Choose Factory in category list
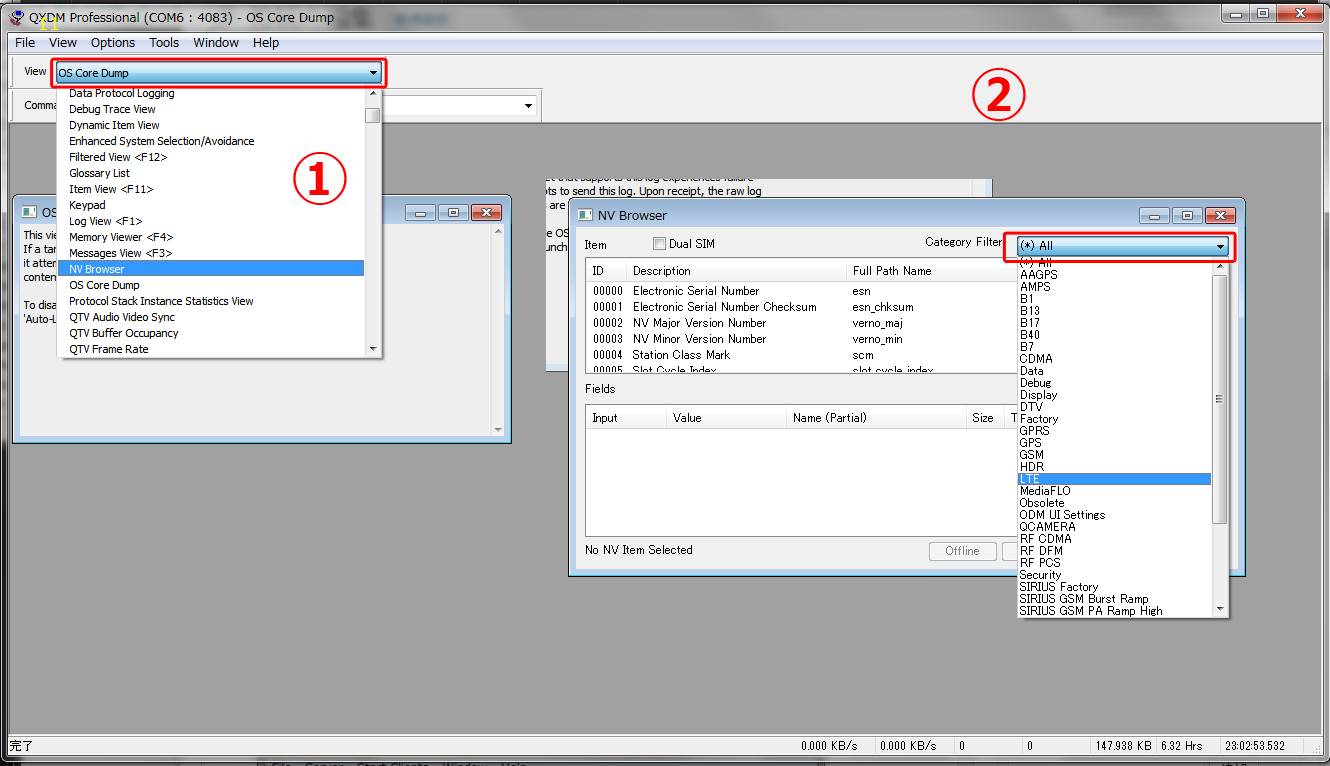1330x766 pixels. [x=1039, y=419]
